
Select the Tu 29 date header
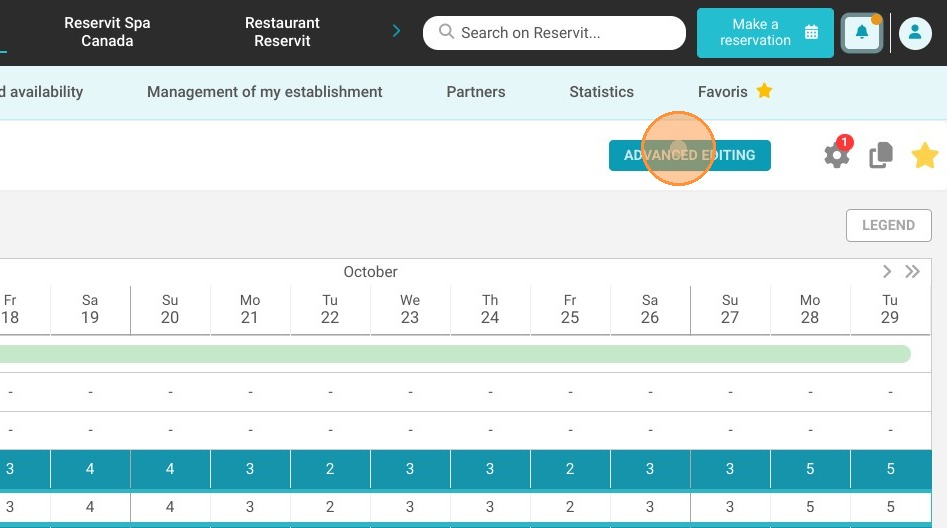890,309
